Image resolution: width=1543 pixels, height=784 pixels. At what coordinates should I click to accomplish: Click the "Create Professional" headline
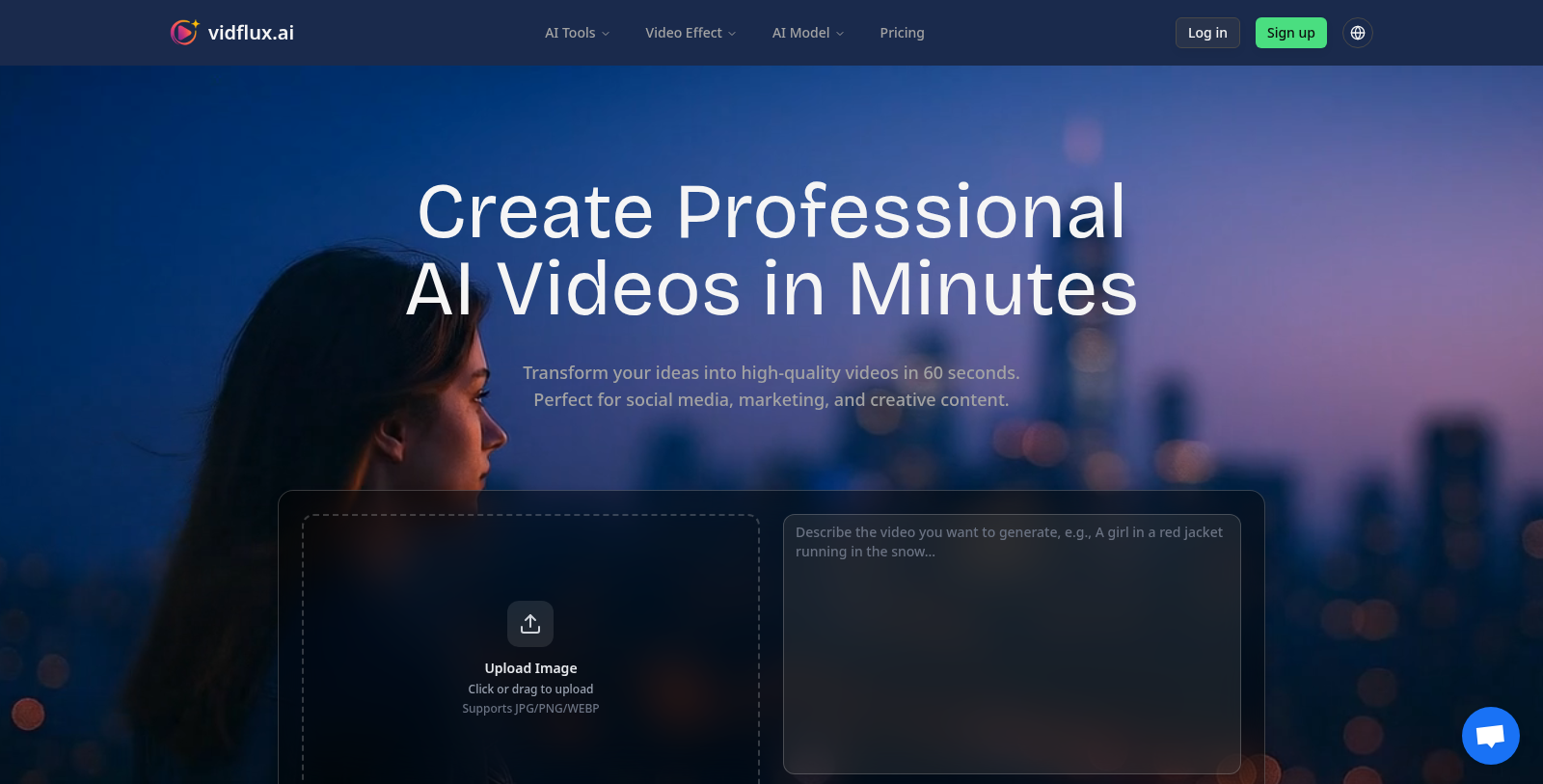[x=771, y=212]
